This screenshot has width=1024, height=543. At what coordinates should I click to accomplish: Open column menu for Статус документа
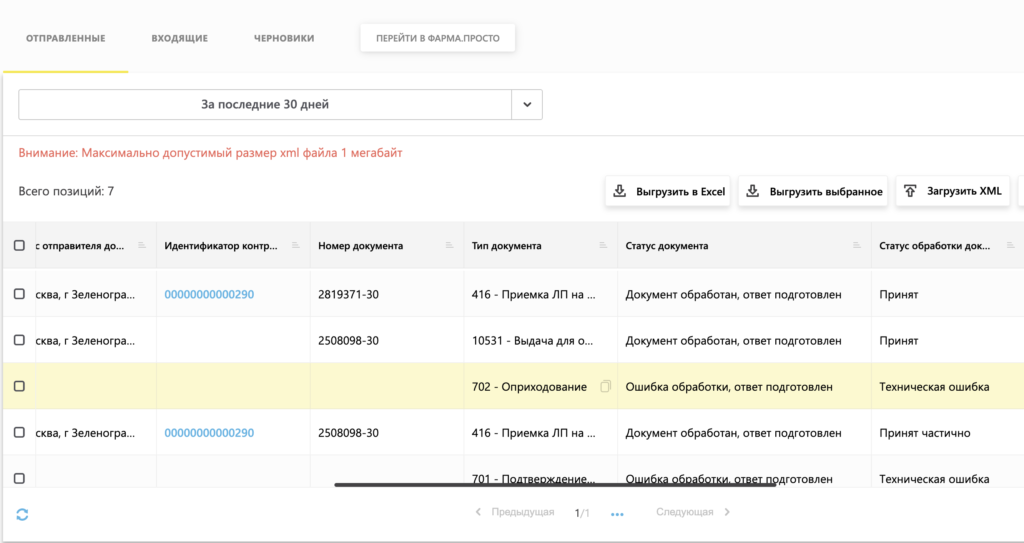tap(856, 246)
